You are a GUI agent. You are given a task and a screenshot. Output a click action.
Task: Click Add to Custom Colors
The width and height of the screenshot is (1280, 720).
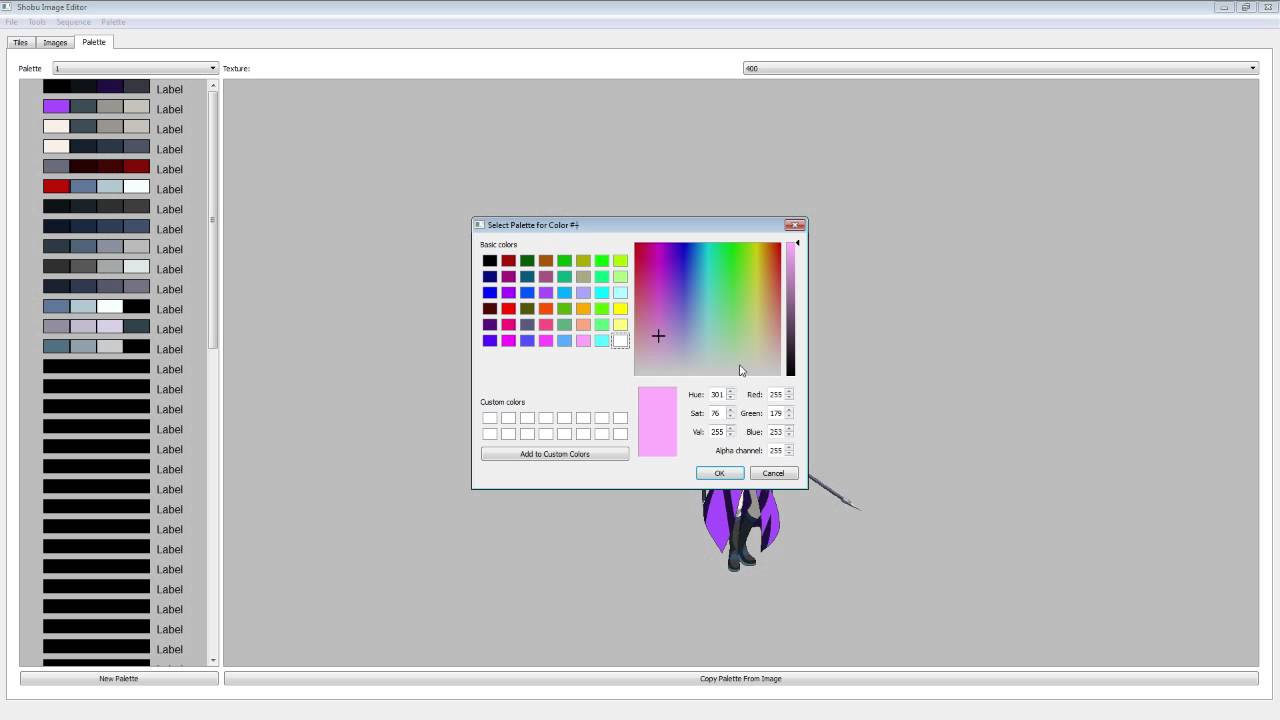pos(555,454)
